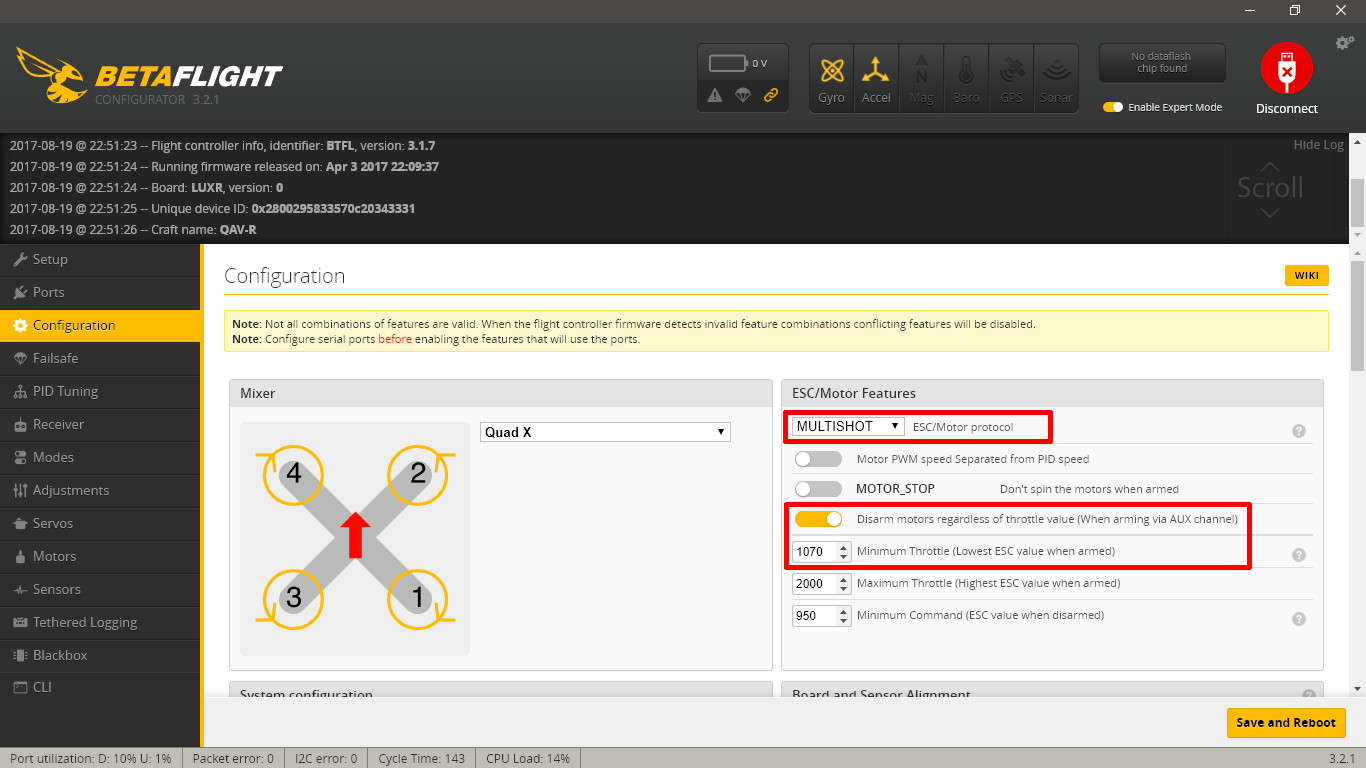Open the Quad X mixer dropdown
Viewport: 1366px width, 768px height.
[x=605, y=432]
